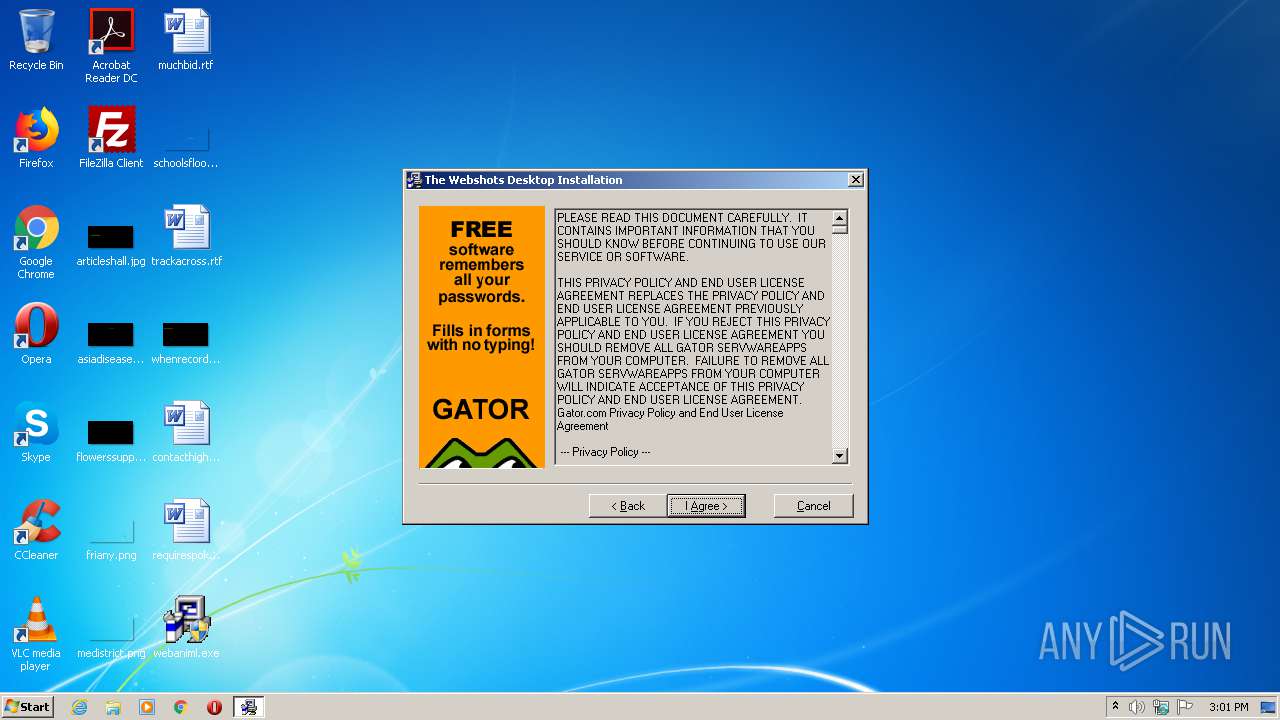Show hidden tray icons arrow

[x=1115, y=707]
